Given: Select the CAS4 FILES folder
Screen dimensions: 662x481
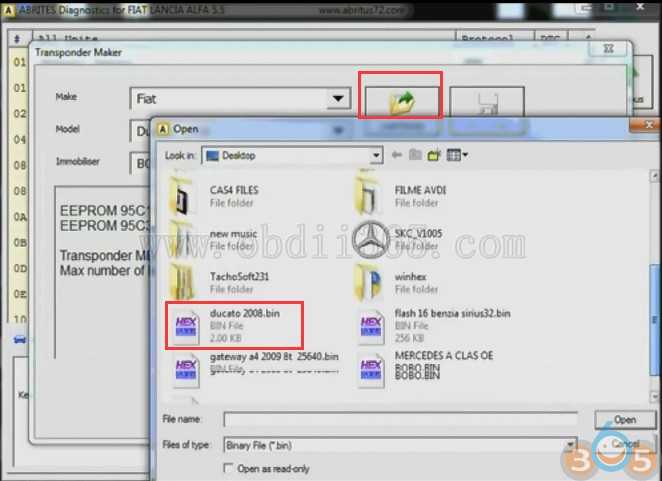Looking at the screenshot, I should point(214,196).
